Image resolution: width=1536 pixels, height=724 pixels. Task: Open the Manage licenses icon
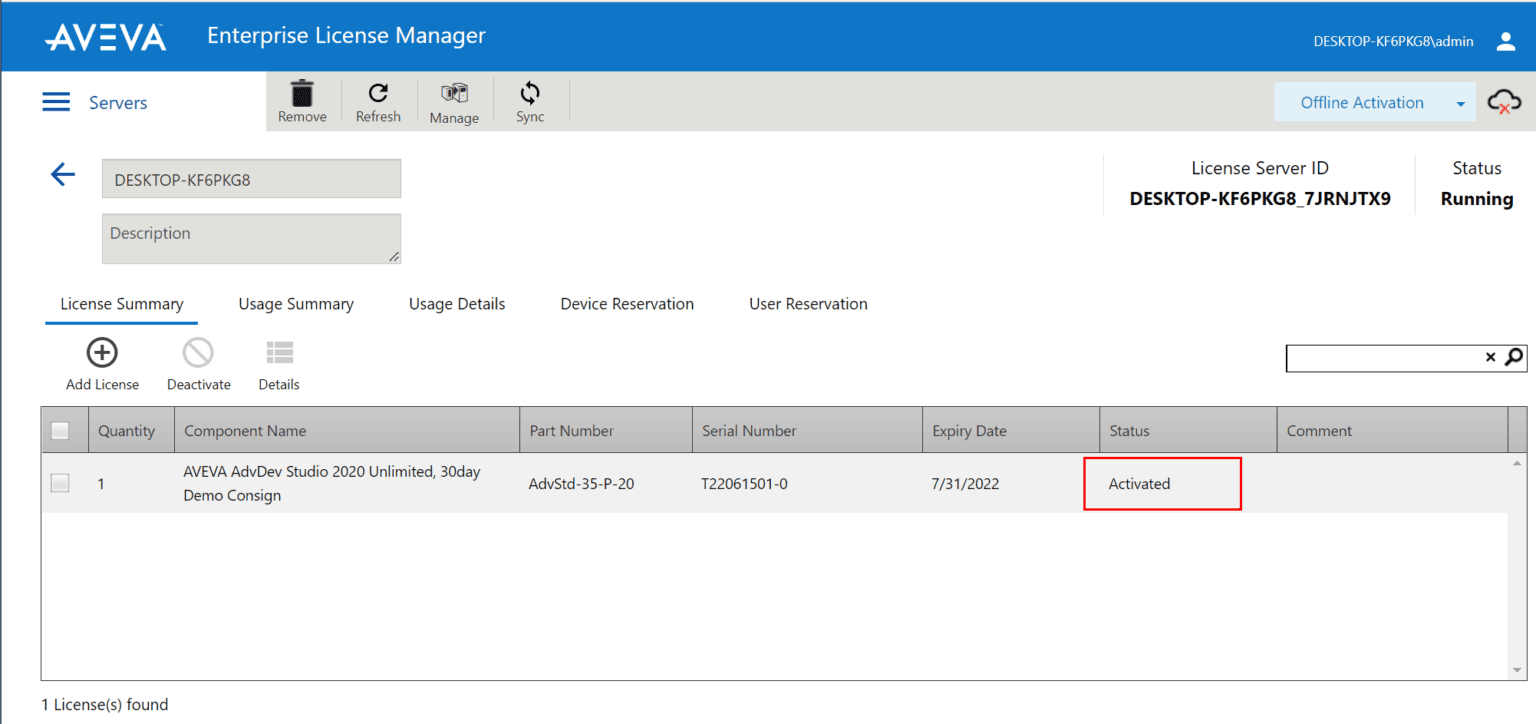click(454, 99)
